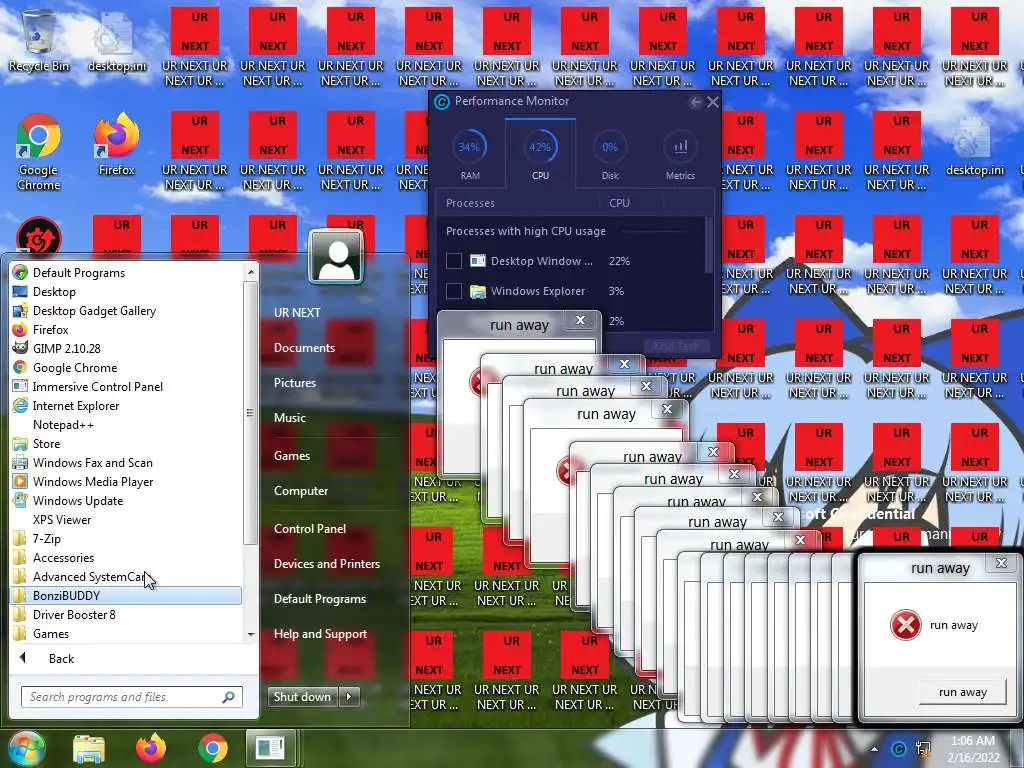Screen dimensions: 1024x768
Task: Click Default Programs in right pane
Action: 320,599
